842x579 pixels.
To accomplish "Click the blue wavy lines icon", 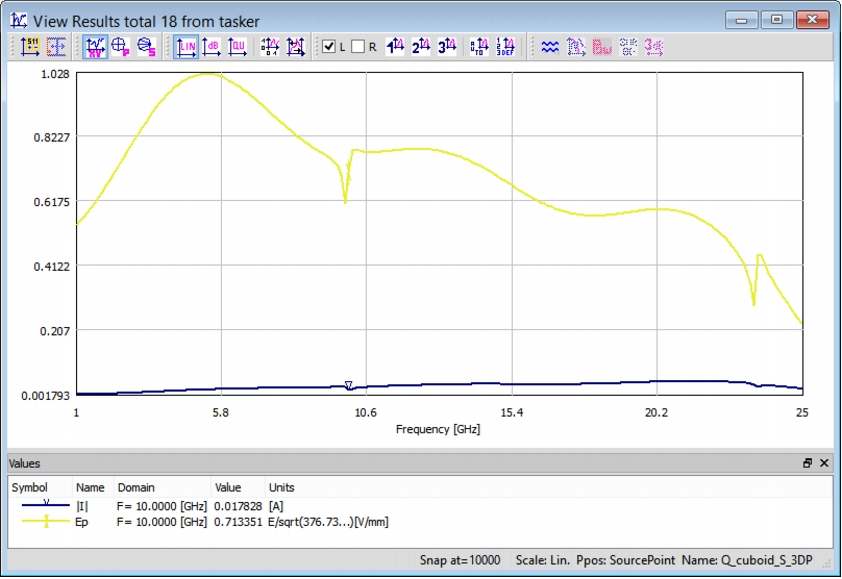I will [x=550, y=47].
